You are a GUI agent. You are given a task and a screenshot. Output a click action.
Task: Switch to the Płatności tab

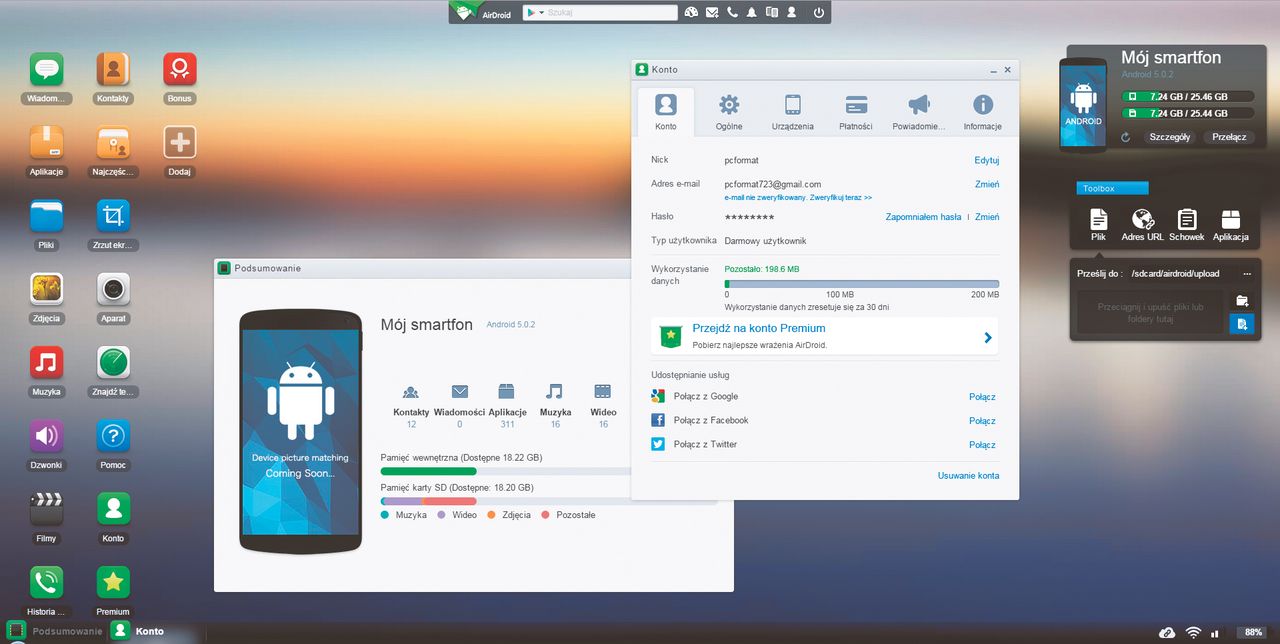(856, 111)
